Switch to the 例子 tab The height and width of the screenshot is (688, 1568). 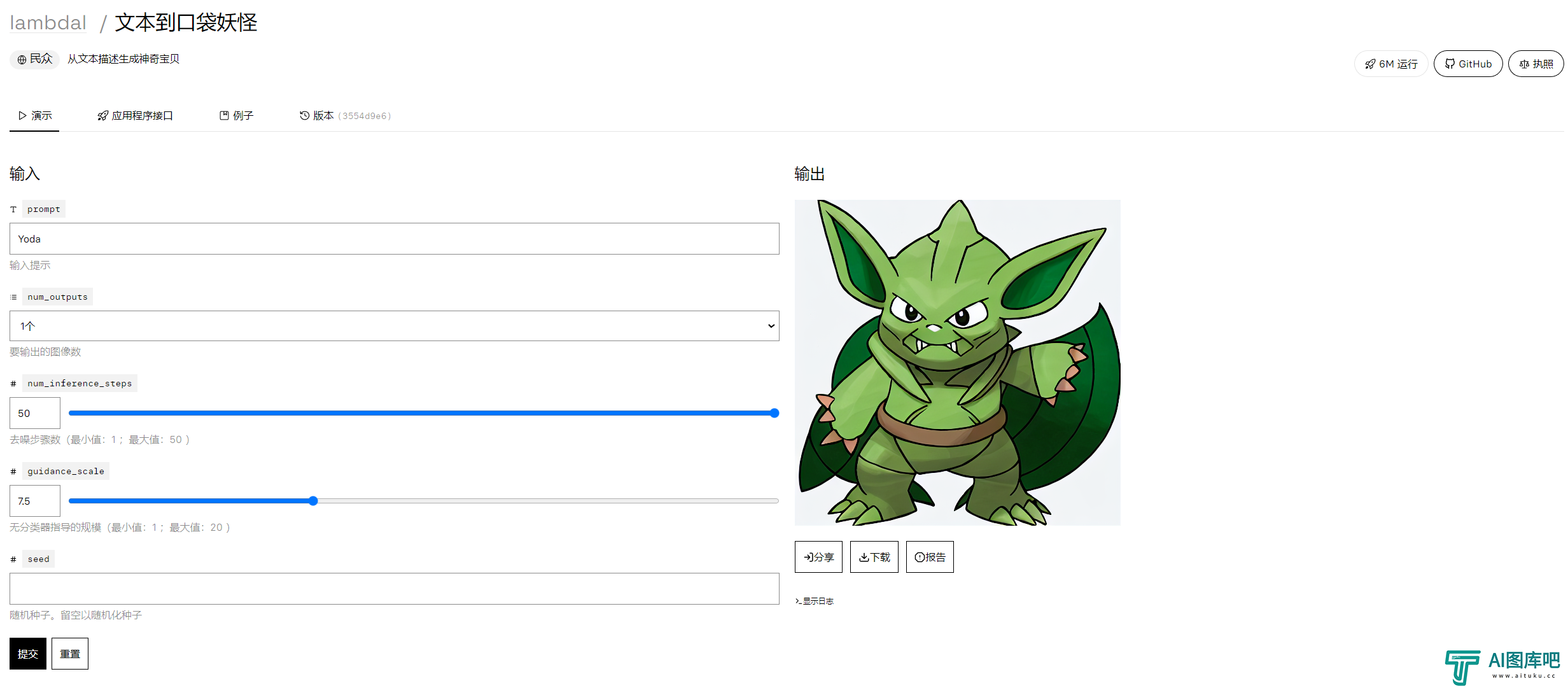tap(236, 115)
